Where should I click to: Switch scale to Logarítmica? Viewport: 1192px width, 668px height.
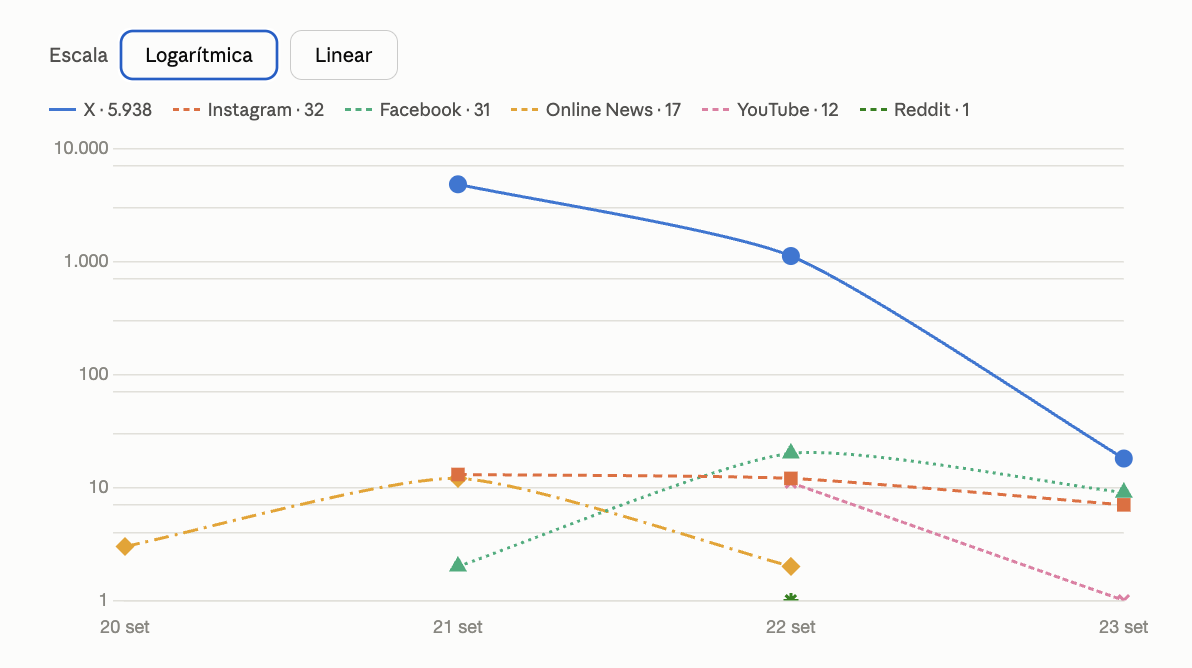(x=198, y=55)
